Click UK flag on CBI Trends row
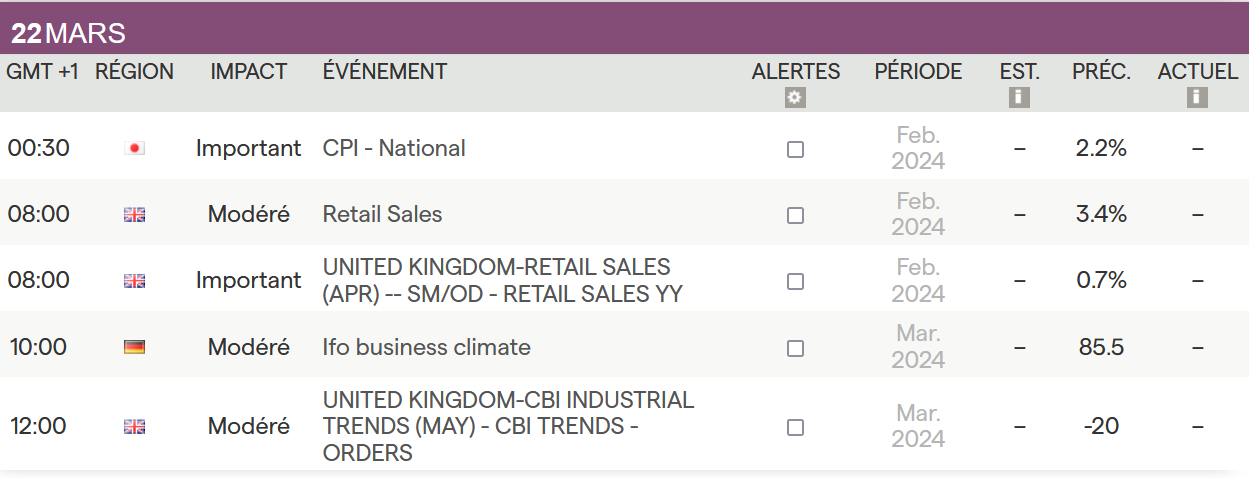 (x=134, y=427)
